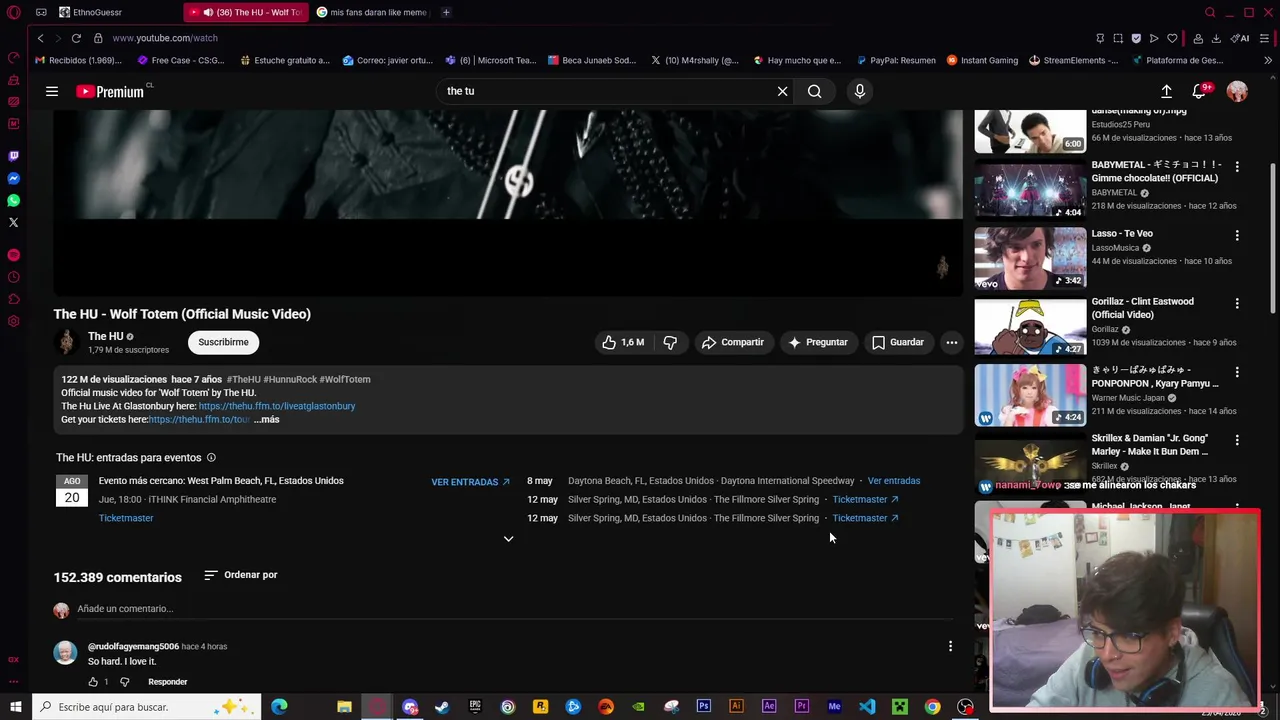Image resolution: width=1280 pixels, height=720 pixels.
Task: Open options for Skrillex suggested video
Action: (x=1237, y=440)
